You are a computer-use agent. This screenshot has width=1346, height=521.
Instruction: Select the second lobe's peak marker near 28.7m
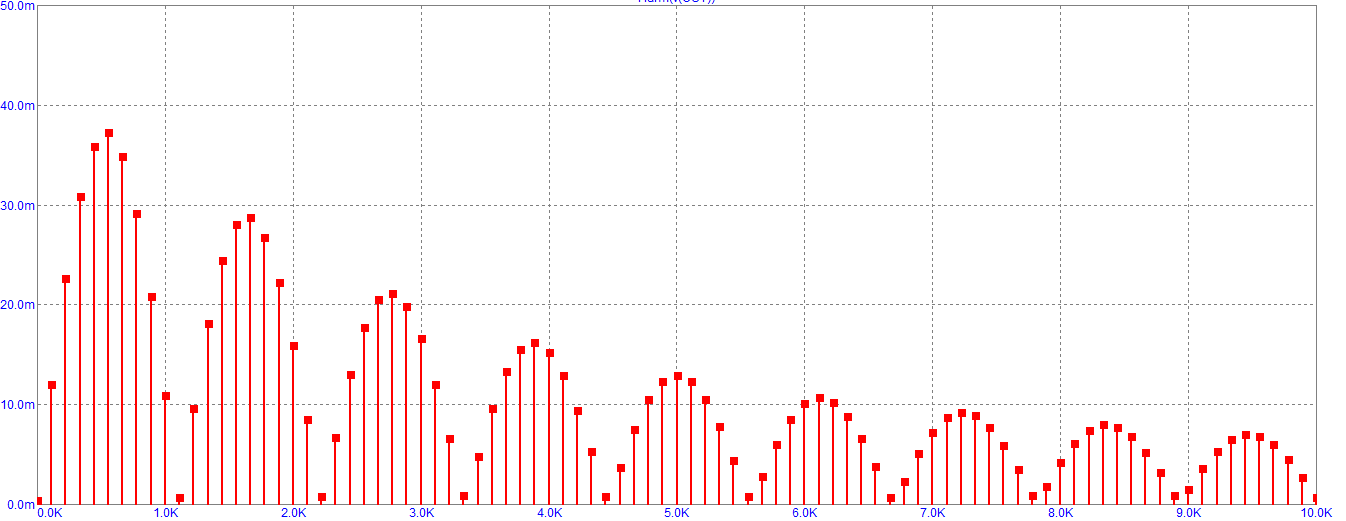click(x=251, y=218)
